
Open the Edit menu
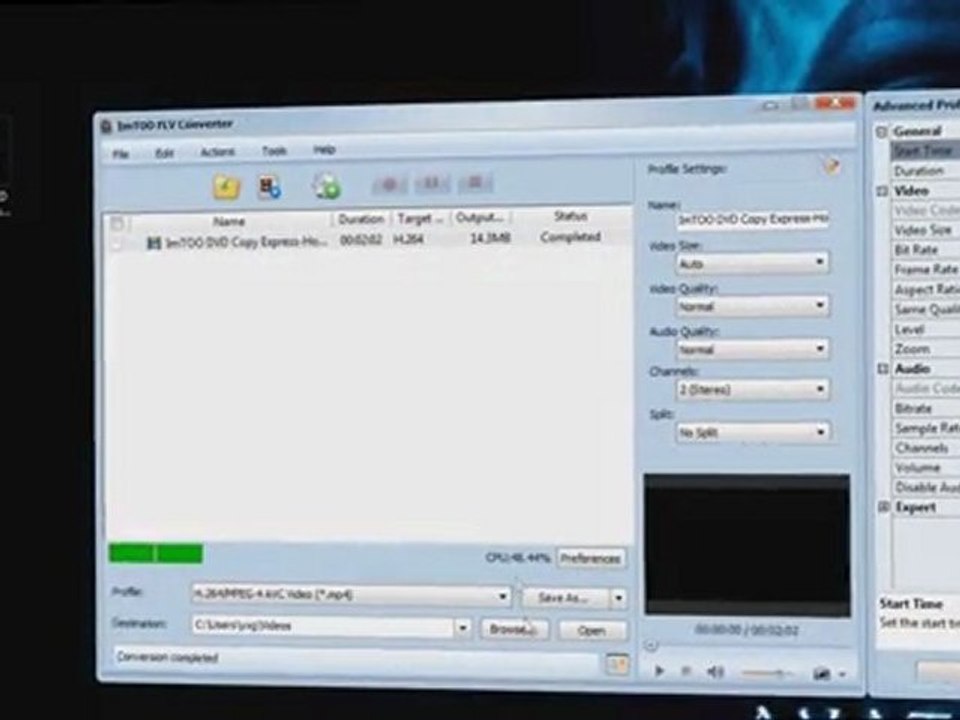164,153
